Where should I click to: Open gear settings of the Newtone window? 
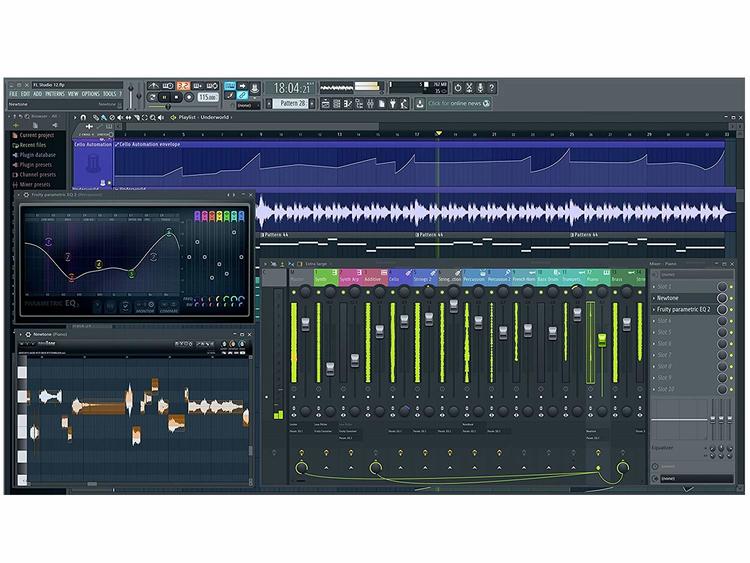point(28,334)
